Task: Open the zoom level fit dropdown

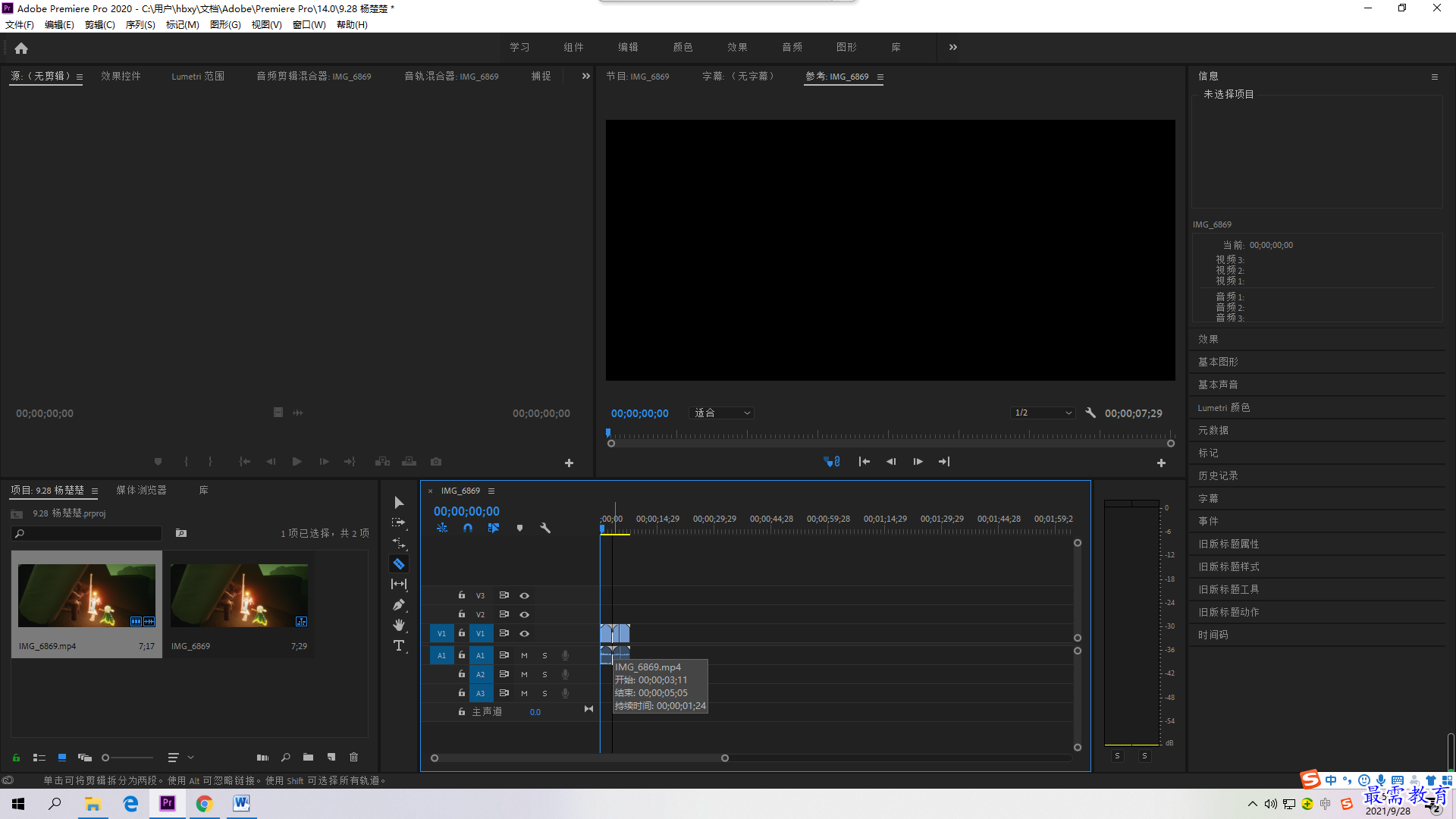Action: (x=721, y=413)
